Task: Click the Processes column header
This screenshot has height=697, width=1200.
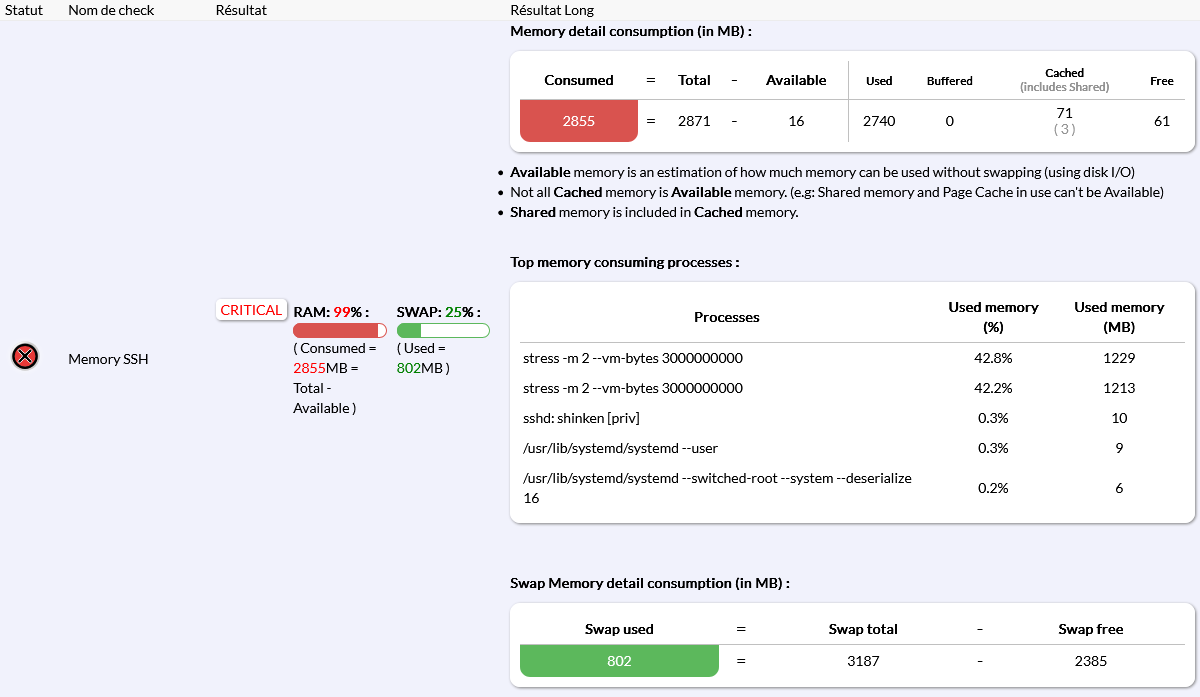Action: point(726,317)
